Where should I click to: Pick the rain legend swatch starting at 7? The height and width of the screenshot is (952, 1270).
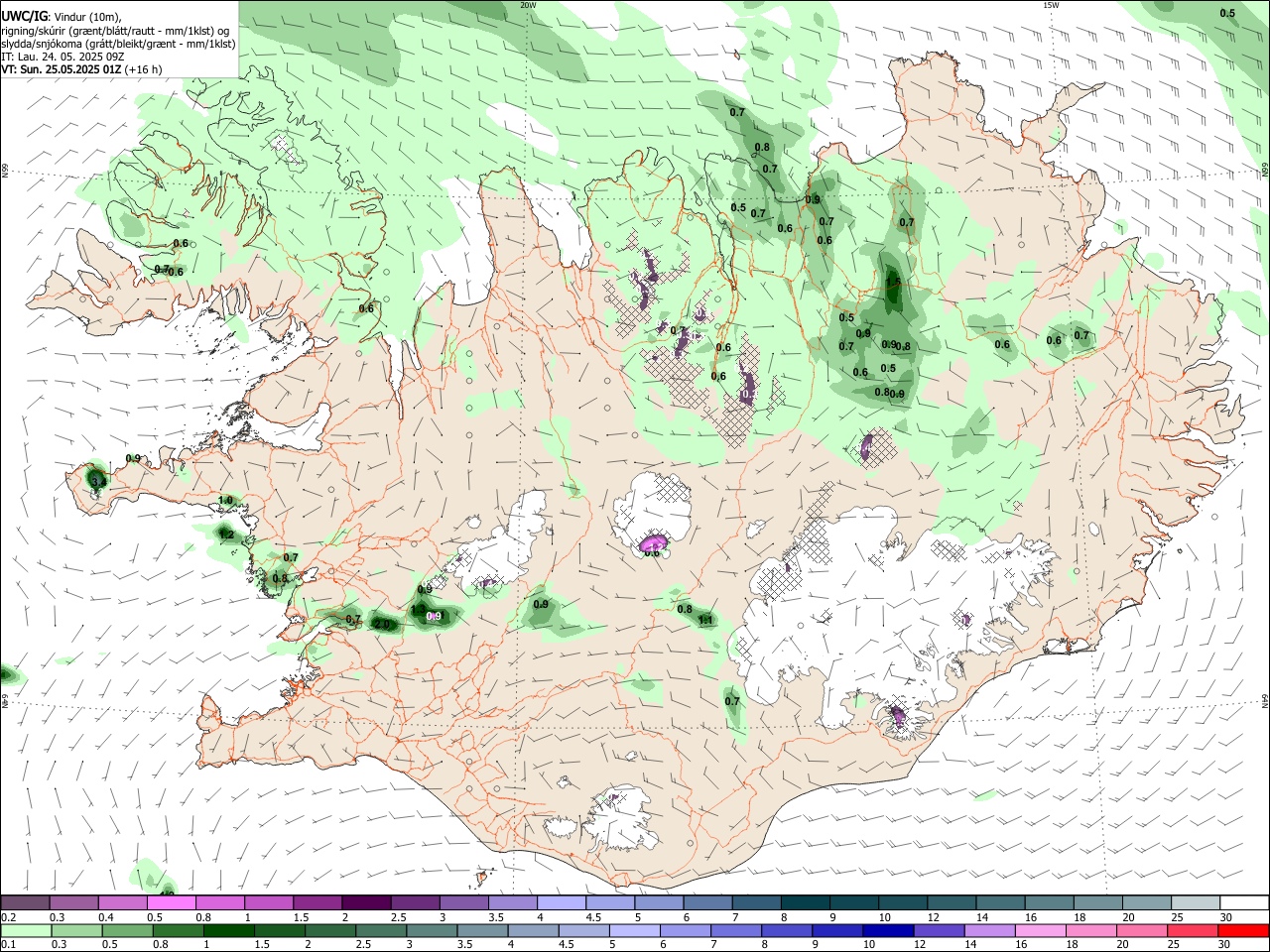pyautogui.click(x=735, y=930)
